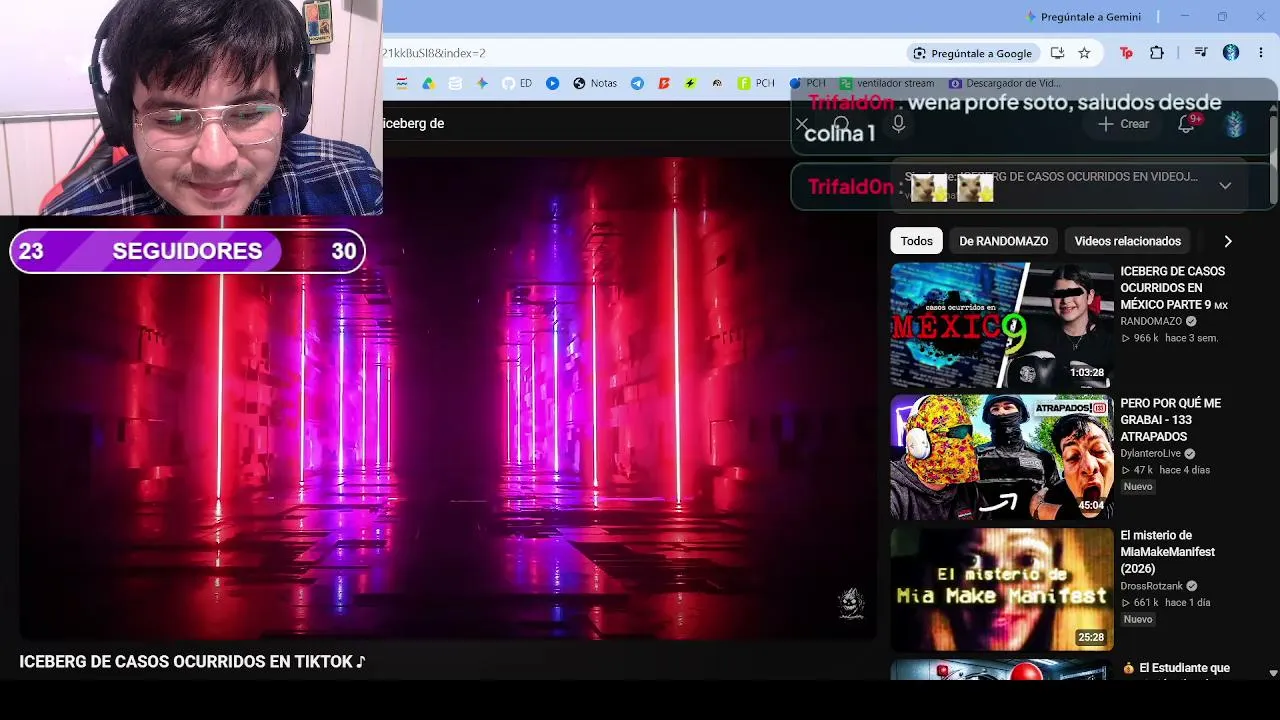Open the Telegram bookmark
This screenshot has height=720, width=1280.
click(637, 84)
